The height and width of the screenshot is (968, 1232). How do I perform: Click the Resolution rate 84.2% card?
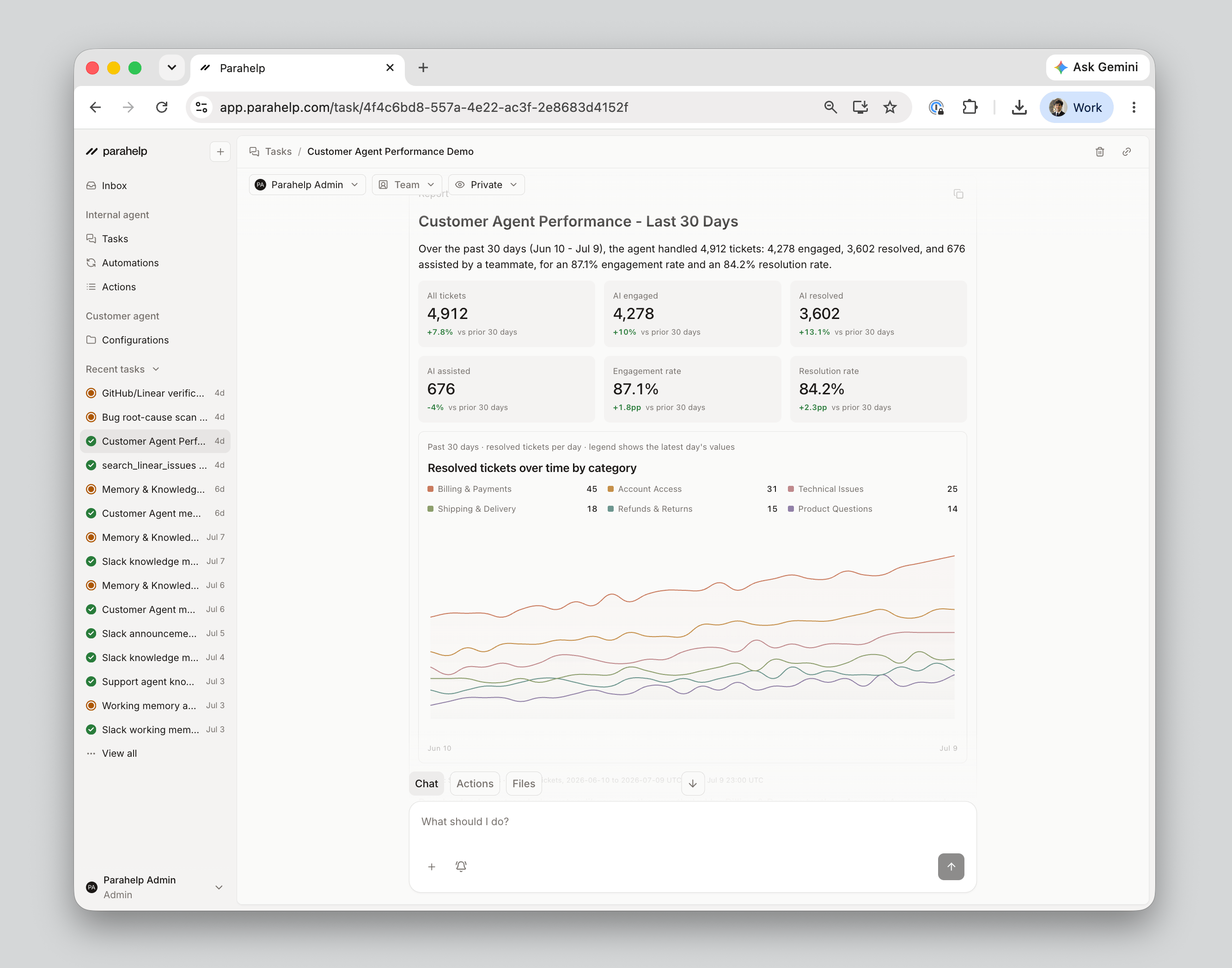(878, 389)
